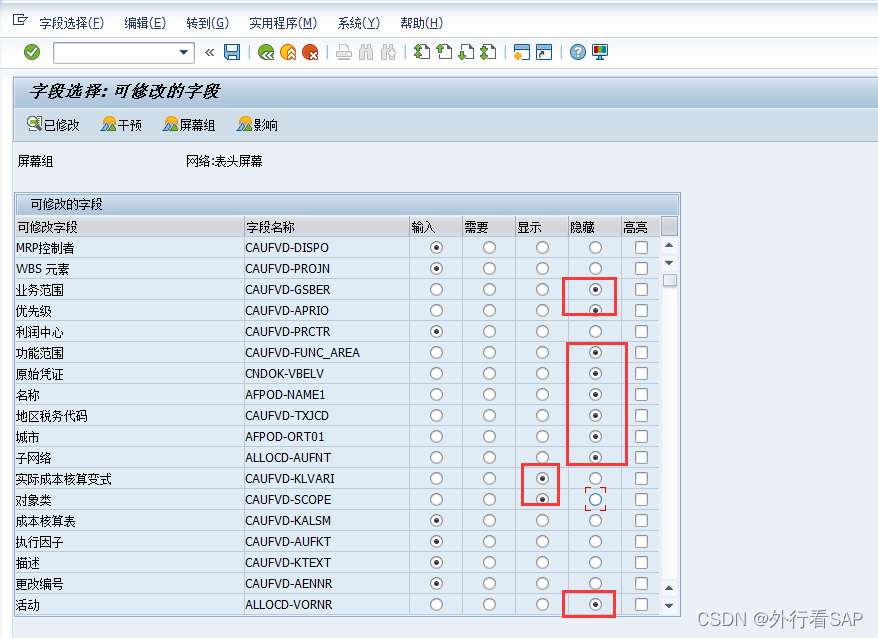Viewport: 878px width, 638px height.
Task: Click the CAUFVD-KLVARI field name cell
Action: [326, 479]
